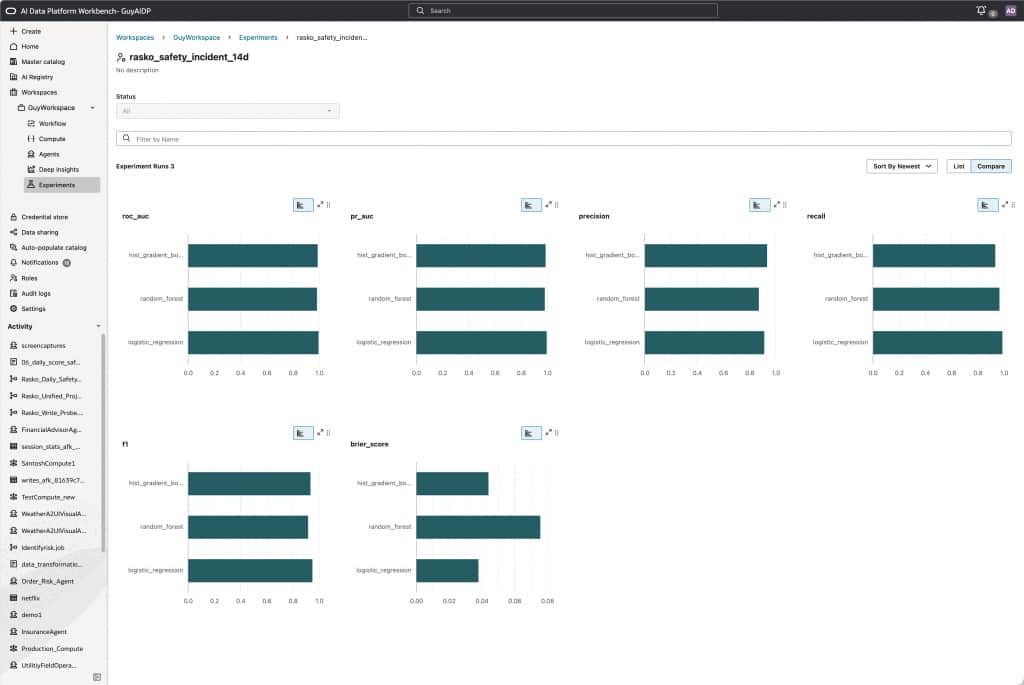Image resolution: width=1024 pixels, height=685 pixels.
Task: Click the bar chart icon above brier_score
Action: pos(531,433)
